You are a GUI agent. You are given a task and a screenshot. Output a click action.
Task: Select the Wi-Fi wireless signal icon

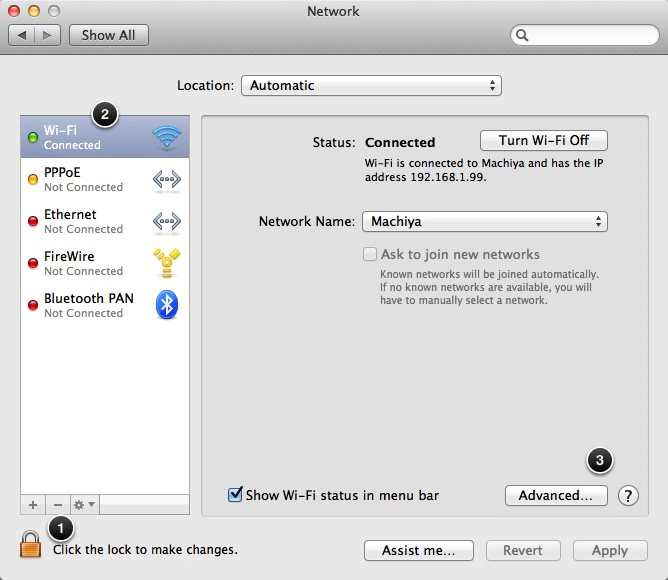click(x=167, y=138)
